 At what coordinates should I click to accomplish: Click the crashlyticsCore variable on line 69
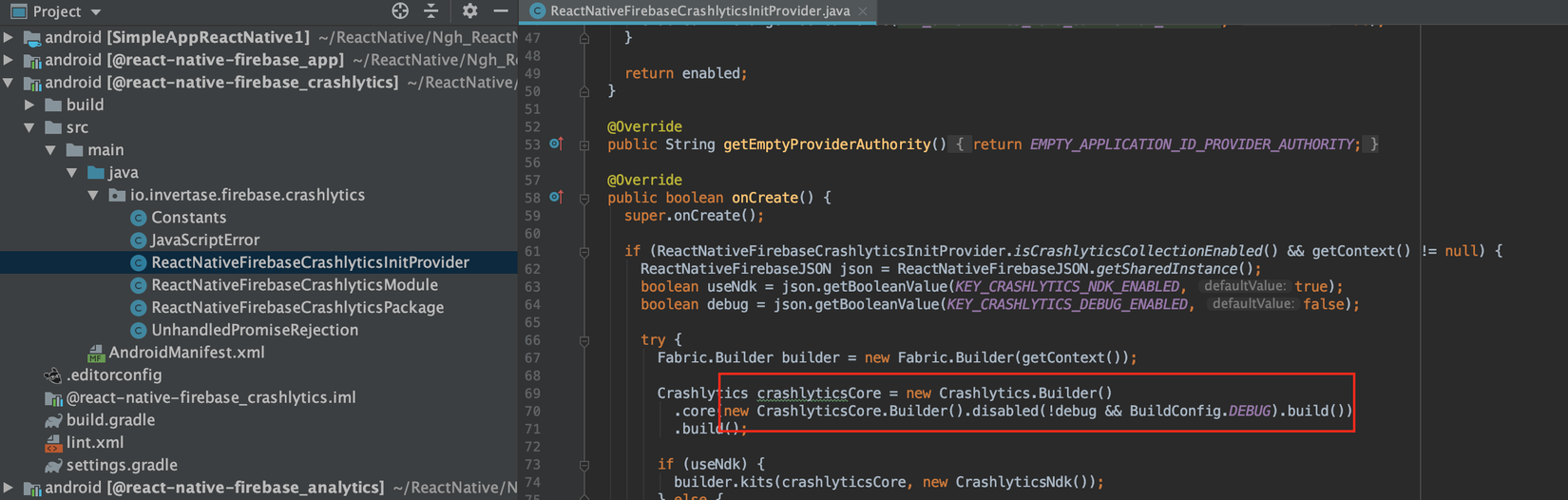(818, 393)
